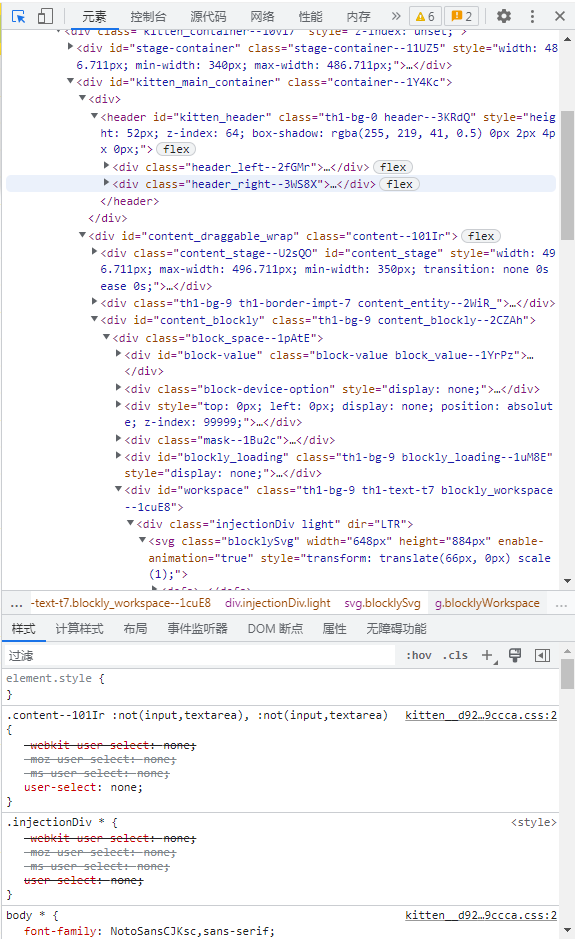
Task: Expand the header_left--2fGMr div node
Action: 107,165
